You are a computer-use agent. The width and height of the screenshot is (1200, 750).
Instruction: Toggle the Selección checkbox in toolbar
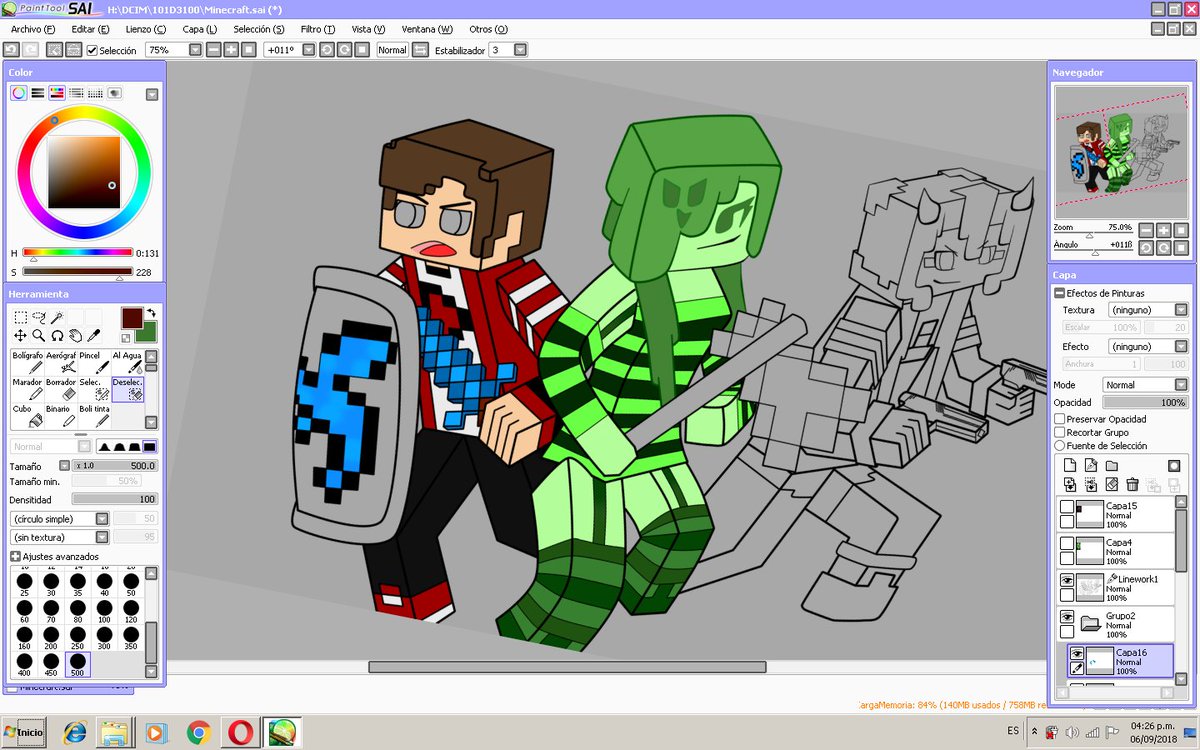92,50
